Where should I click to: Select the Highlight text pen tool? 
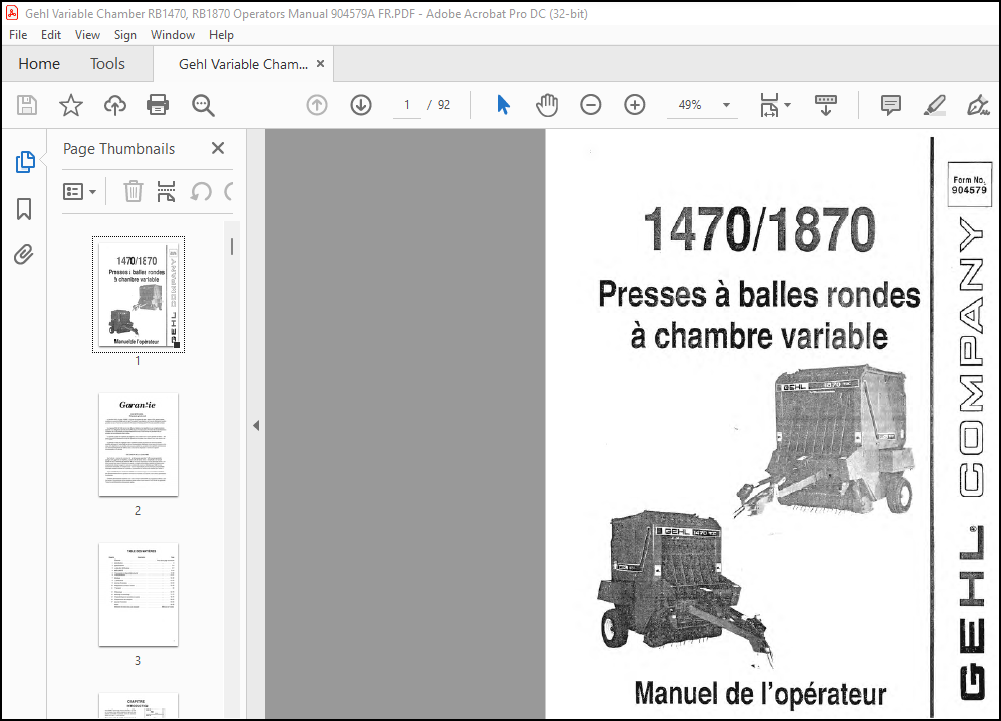click(935, 105)
